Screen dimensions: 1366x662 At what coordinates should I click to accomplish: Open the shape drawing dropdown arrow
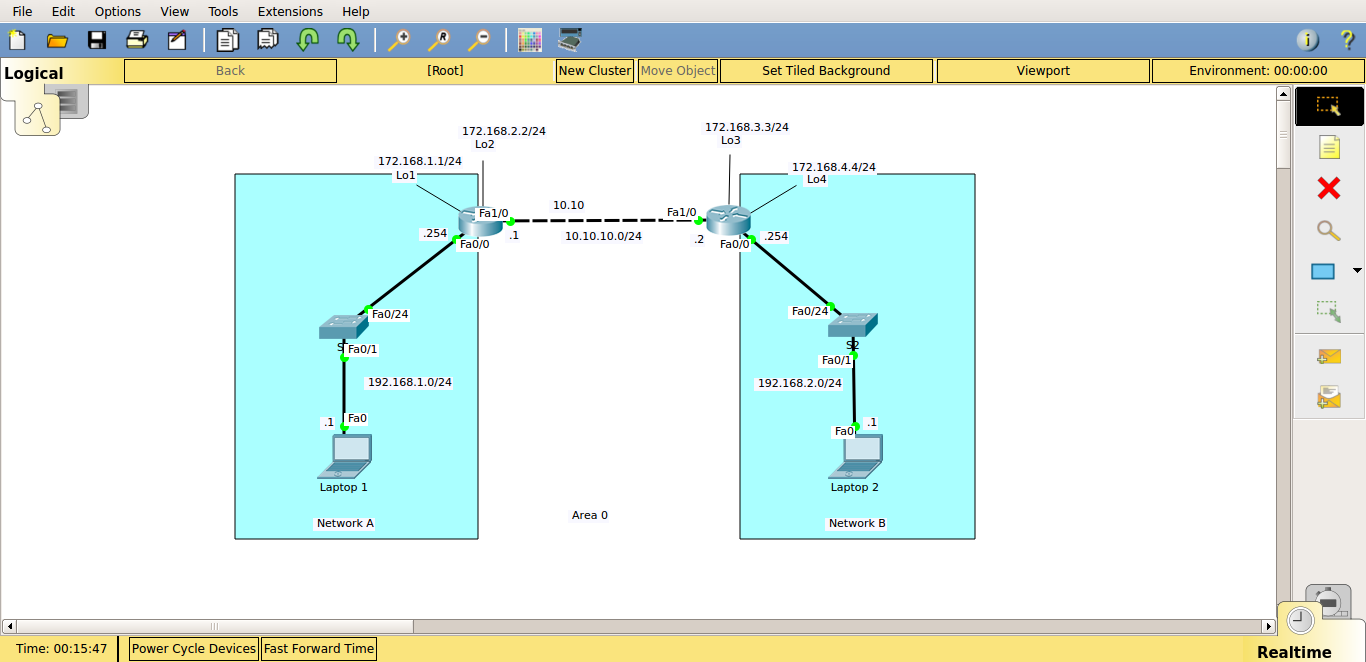pos(1357,270)
